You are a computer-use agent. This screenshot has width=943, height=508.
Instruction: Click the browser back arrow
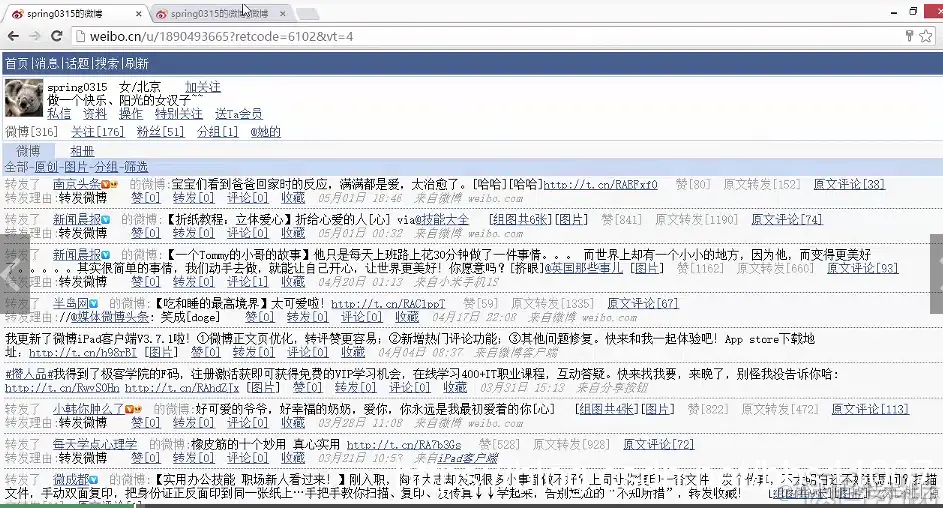point(13,36)
